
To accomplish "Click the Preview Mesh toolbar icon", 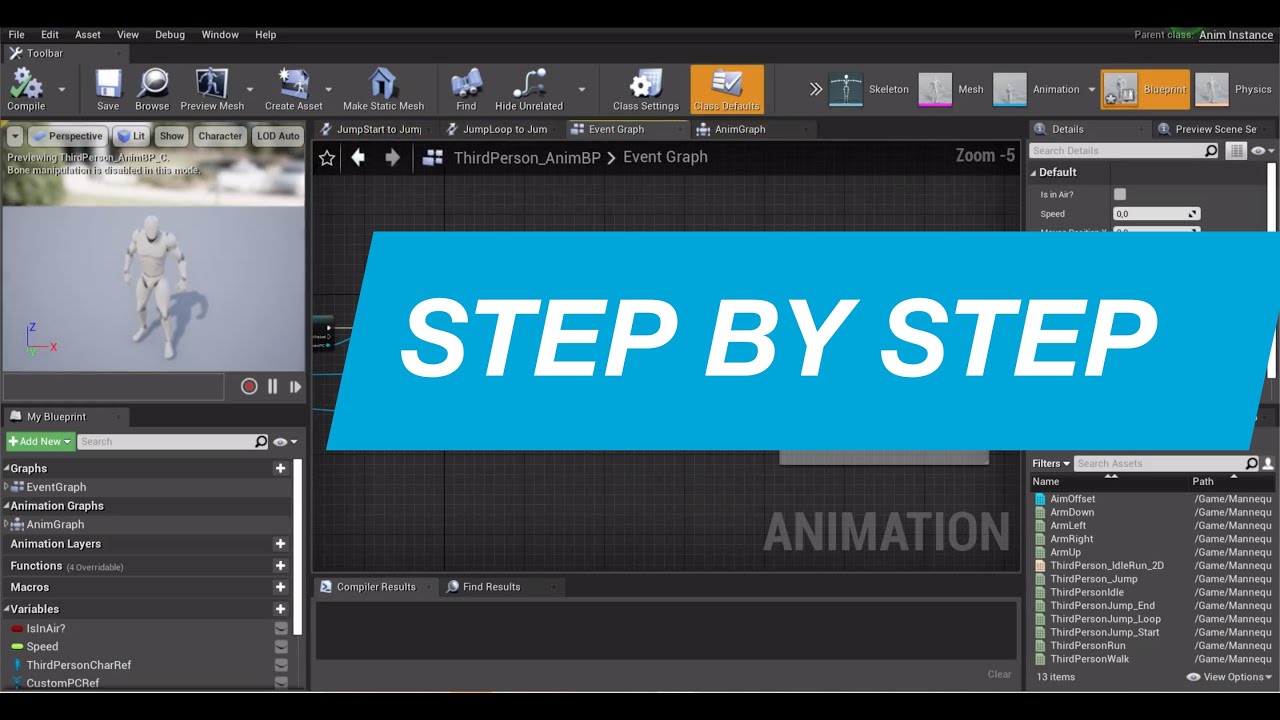I will [x=212, y=89].
